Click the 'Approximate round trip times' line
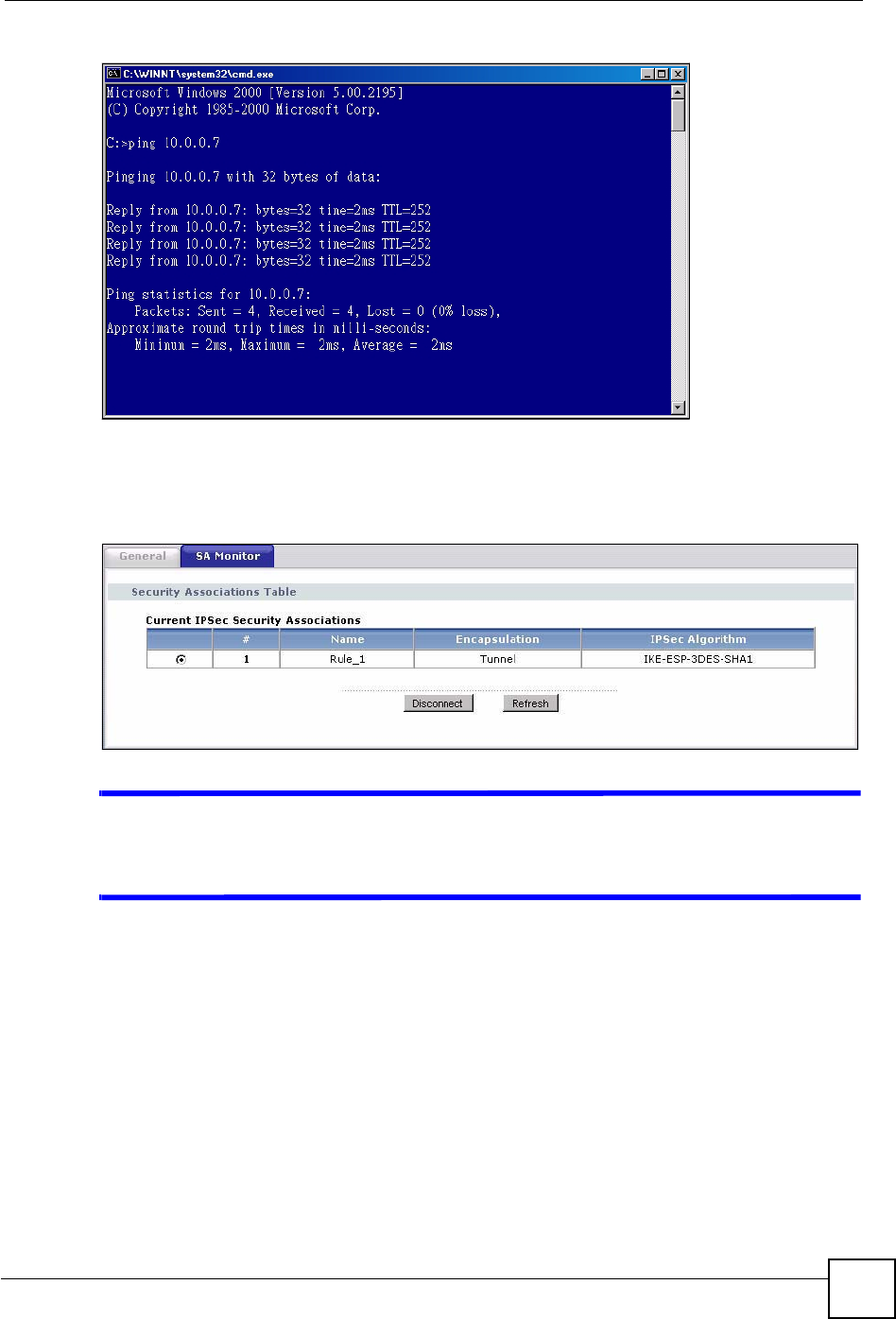 pos(269,328)
